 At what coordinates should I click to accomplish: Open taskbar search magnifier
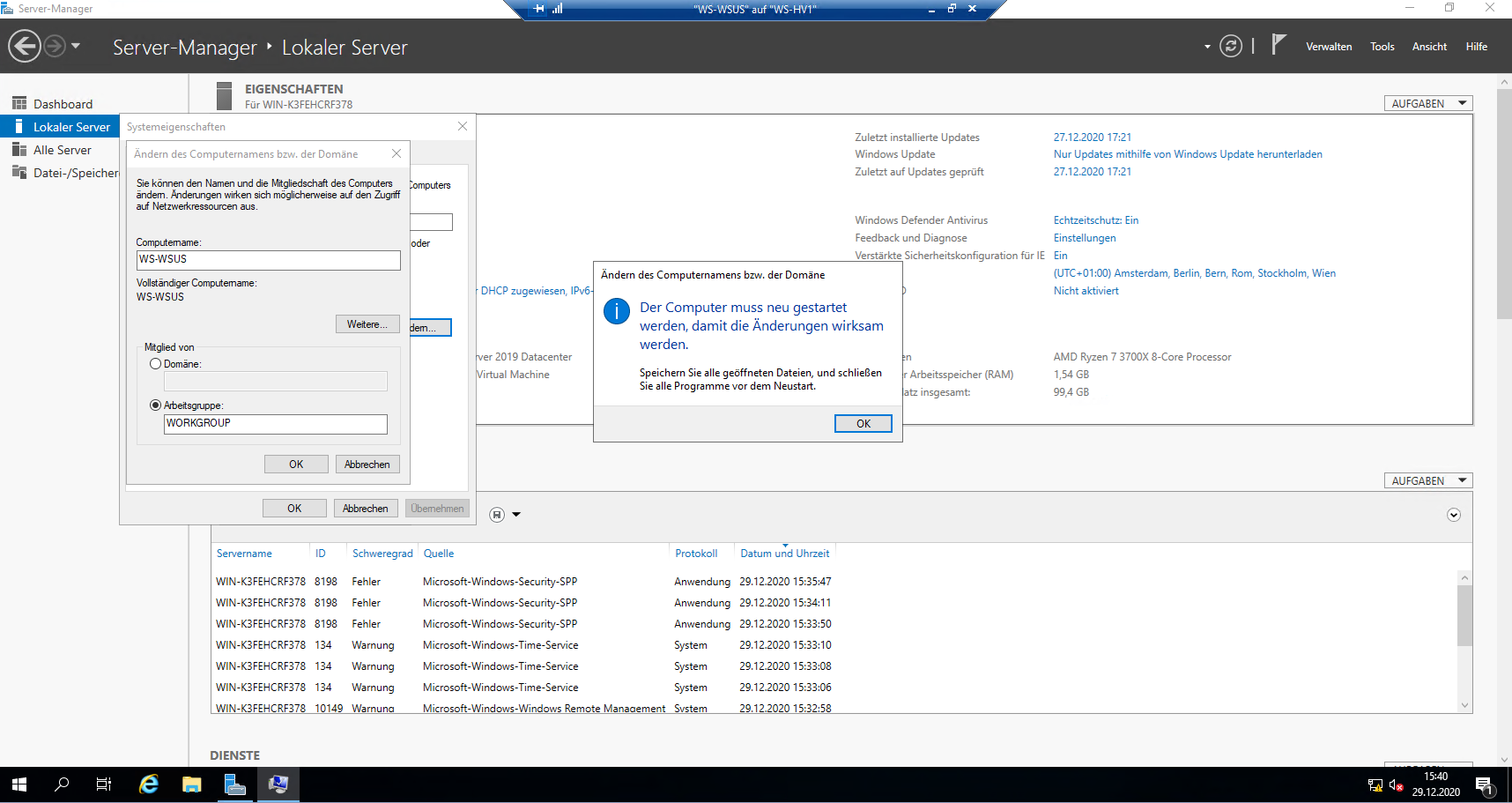point(62,784)
